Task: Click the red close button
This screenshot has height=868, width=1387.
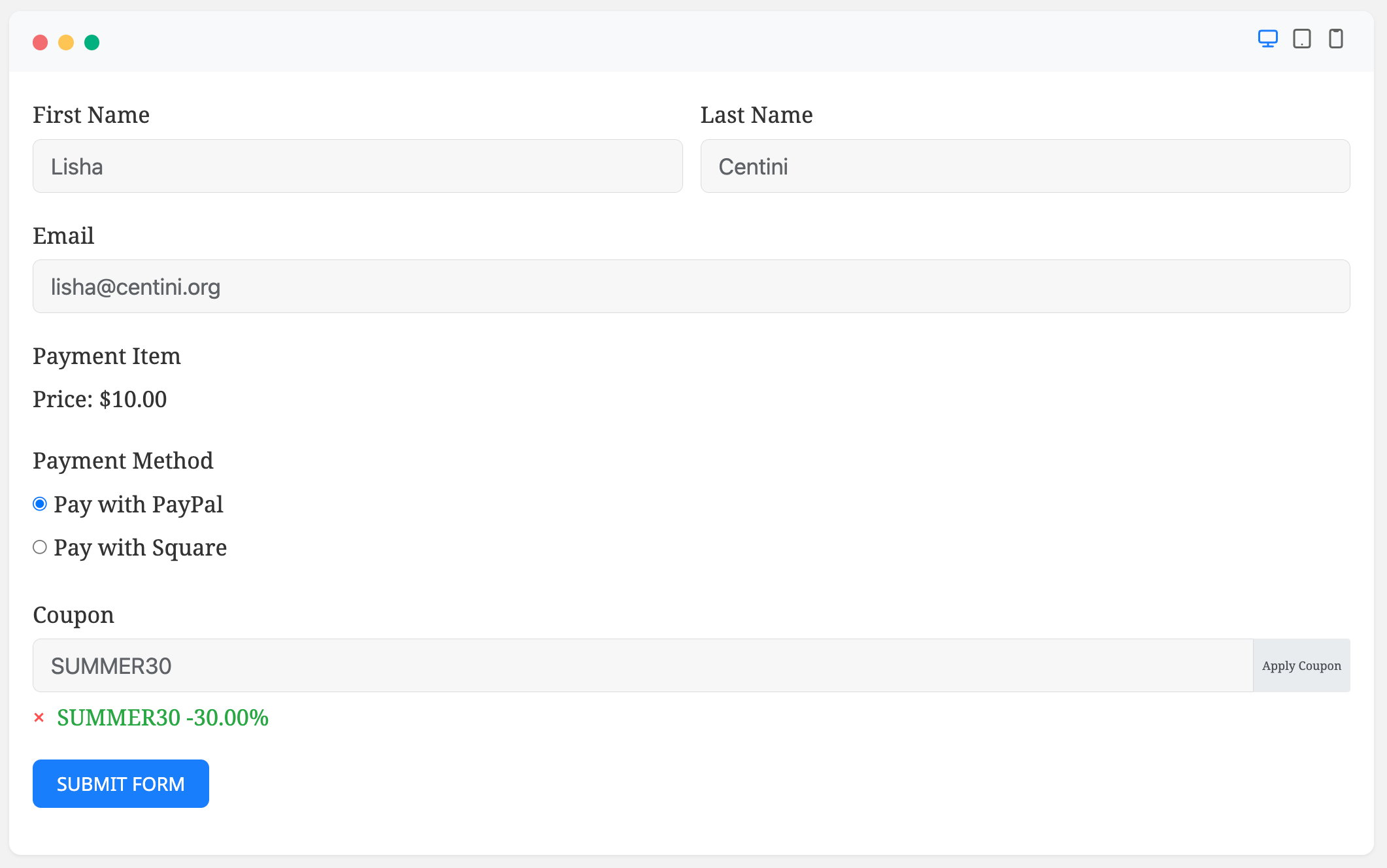Action: pos(40,41)
